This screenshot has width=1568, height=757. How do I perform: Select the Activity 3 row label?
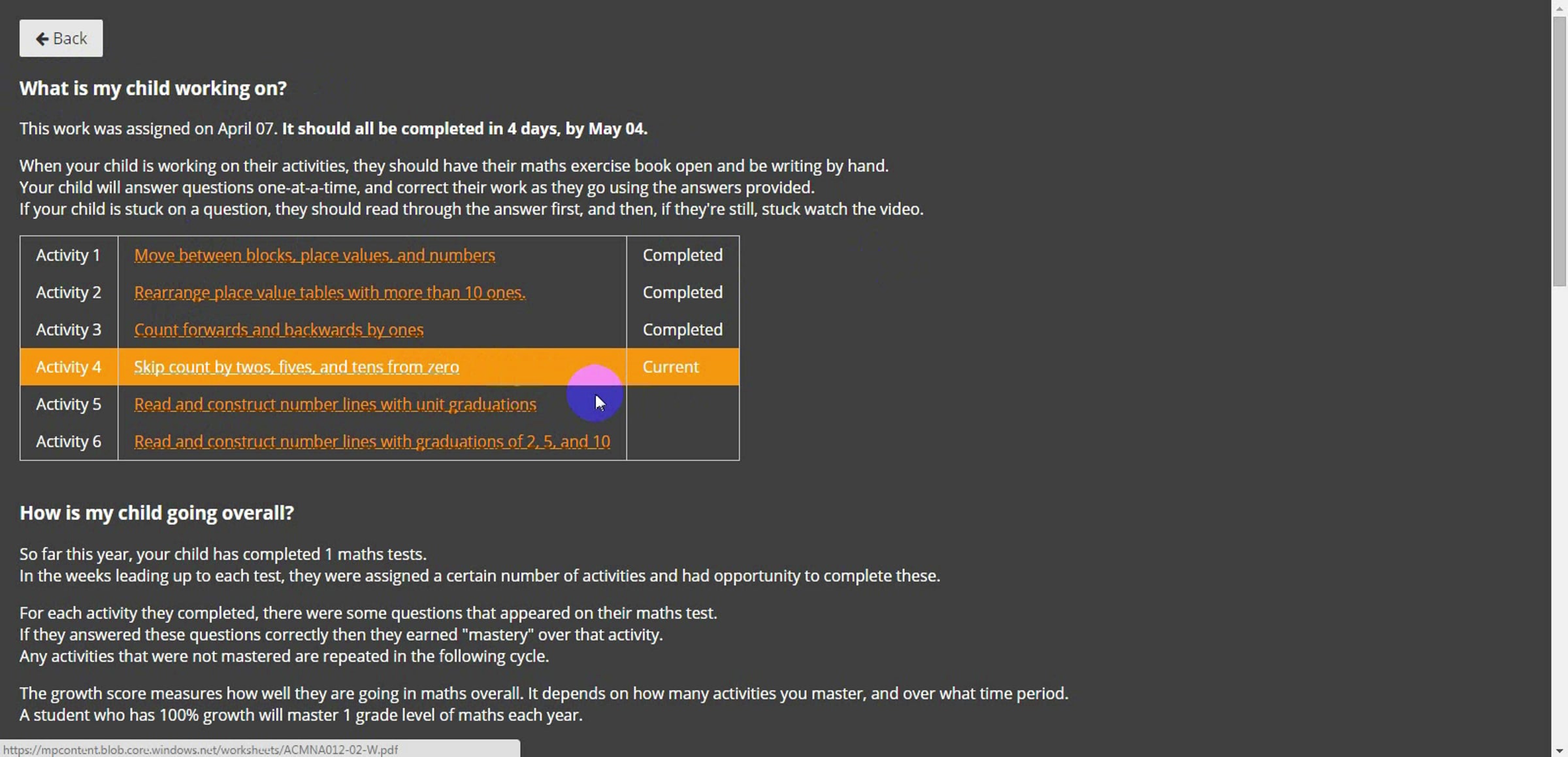point(69,329)
